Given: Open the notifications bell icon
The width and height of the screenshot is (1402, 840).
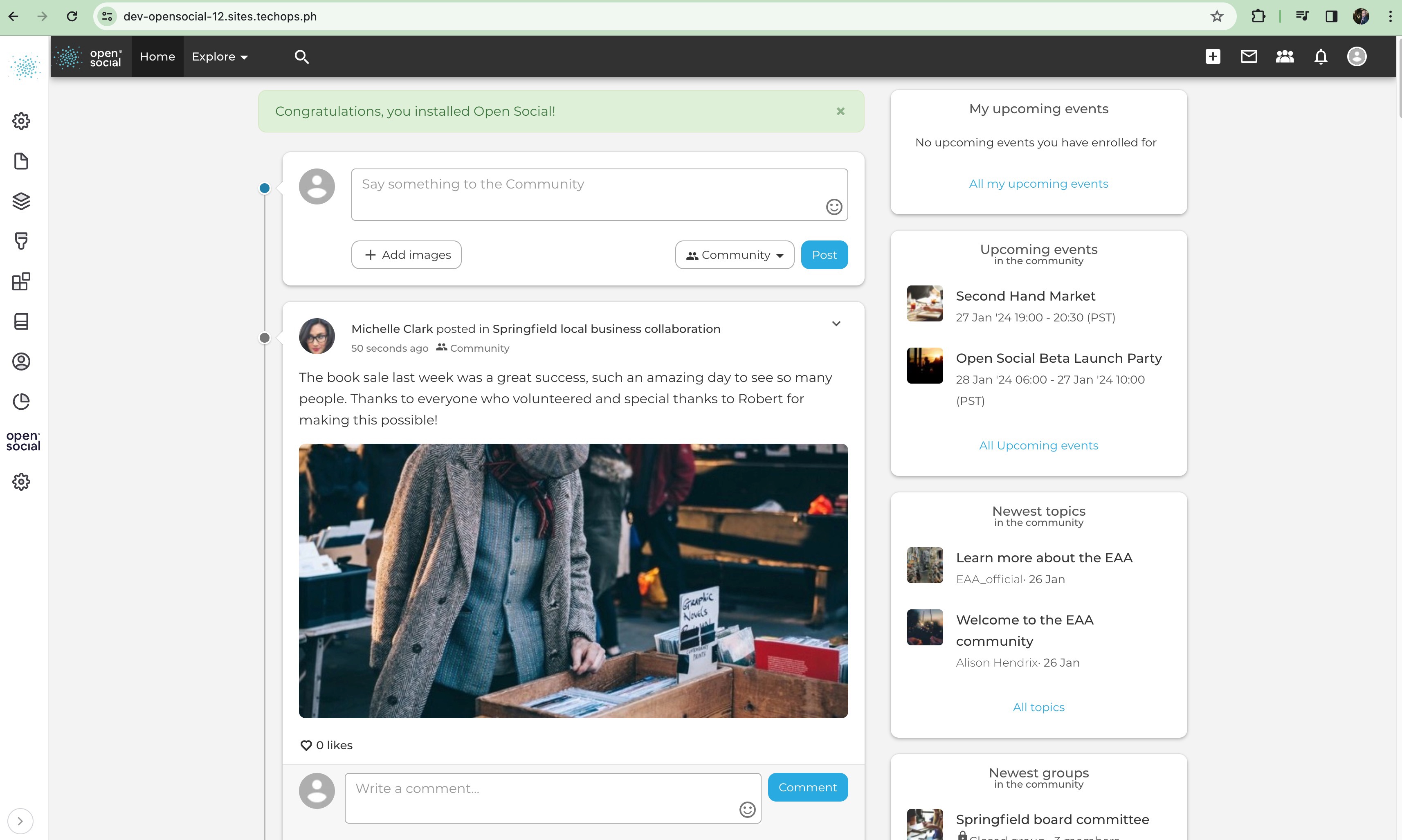Looking at the screenshot, I should (1321, 56).
